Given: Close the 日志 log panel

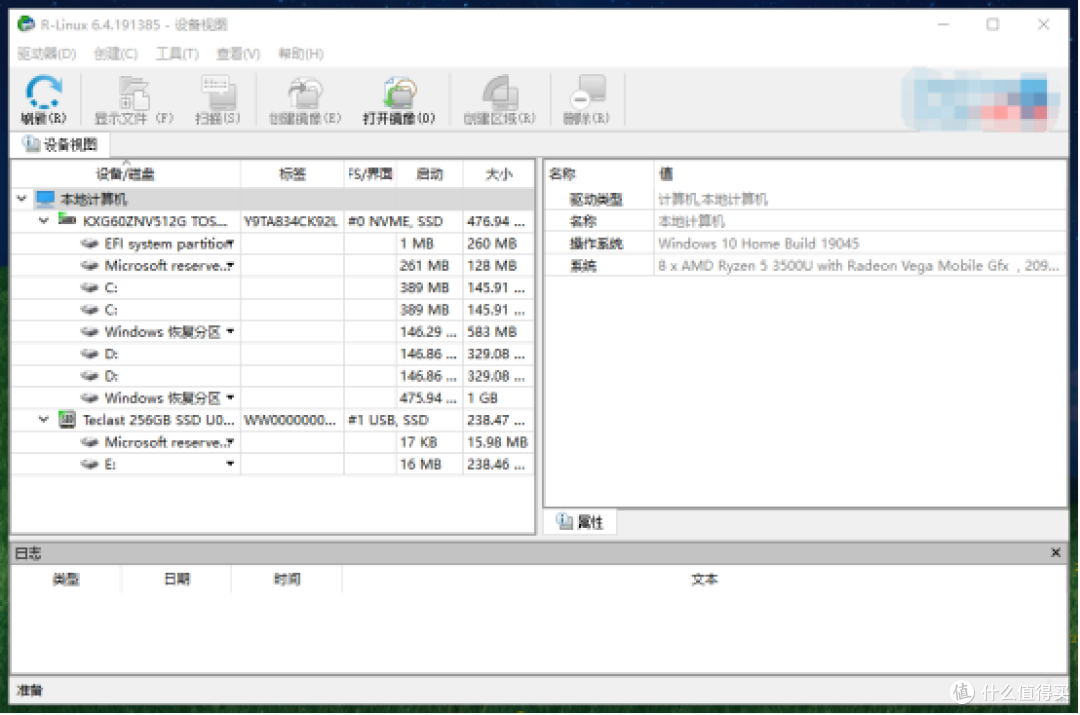Looking at the screenshot, I should point(1055,552).
